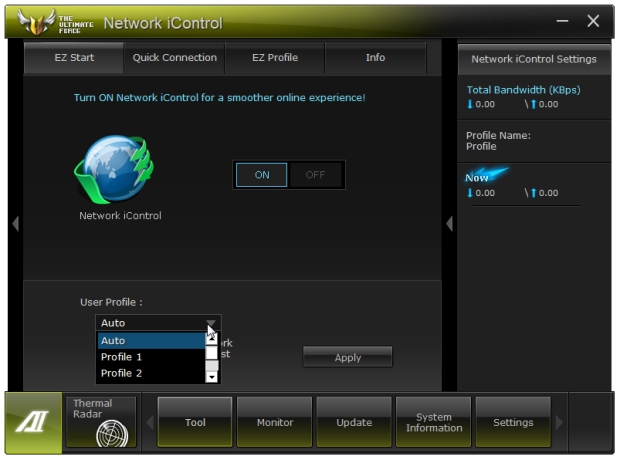Click the bottom menu right arrow
The height and width of the screenshot is (463, 620).
(559, 422)
